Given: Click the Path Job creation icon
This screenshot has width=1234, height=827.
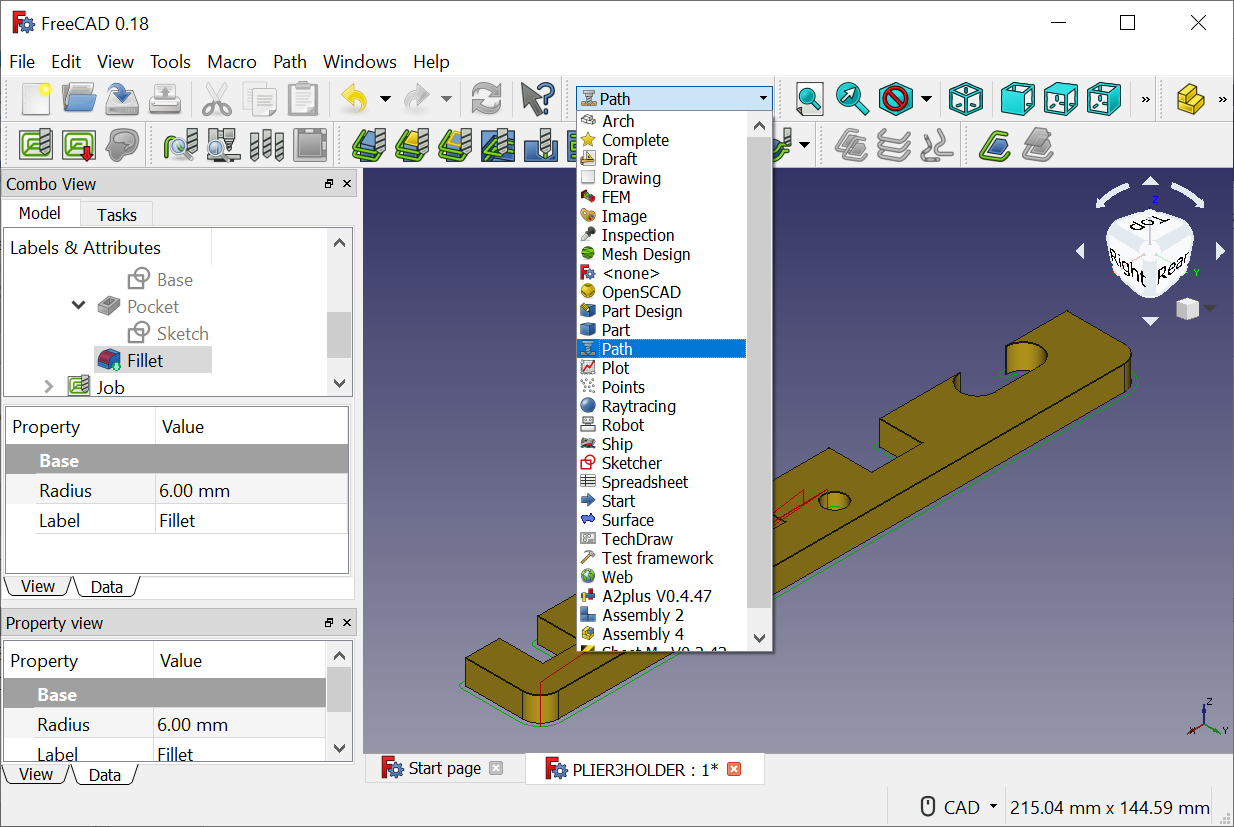Looking at the screenshot, I should pyautogui.click(x=36, y=145).
